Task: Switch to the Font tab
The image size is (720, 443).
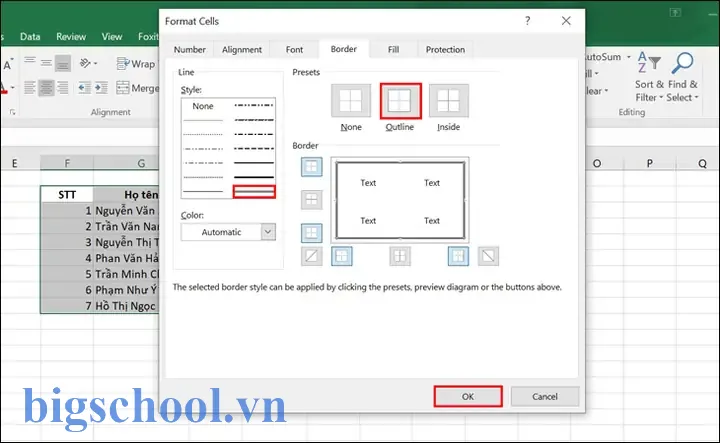Action: pos(294,50)
